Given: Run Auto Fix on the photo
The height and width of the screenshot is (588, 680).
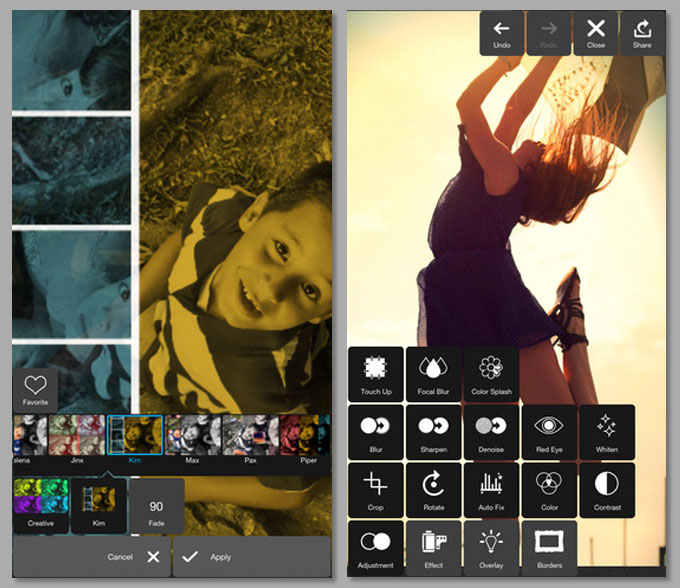Looking at the screenshot, I should coord(491,490).
